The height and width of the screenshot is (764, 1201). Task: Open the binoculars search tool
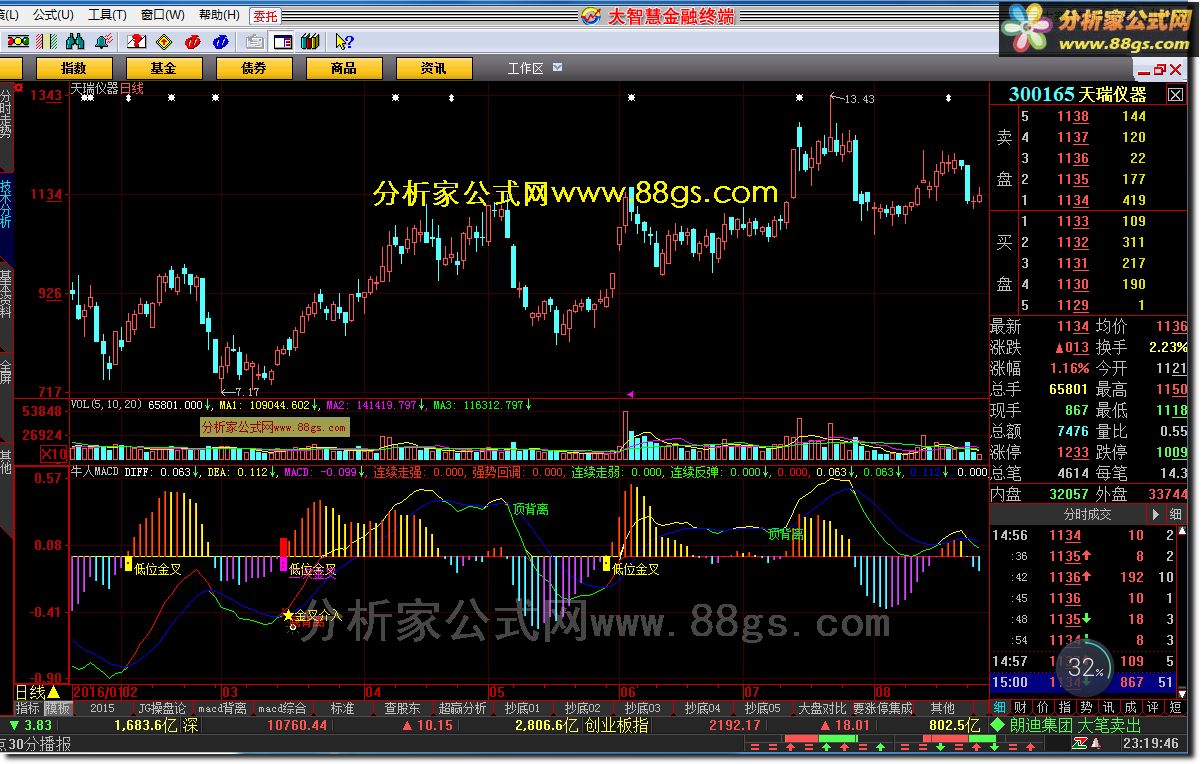tap(74, 42)
